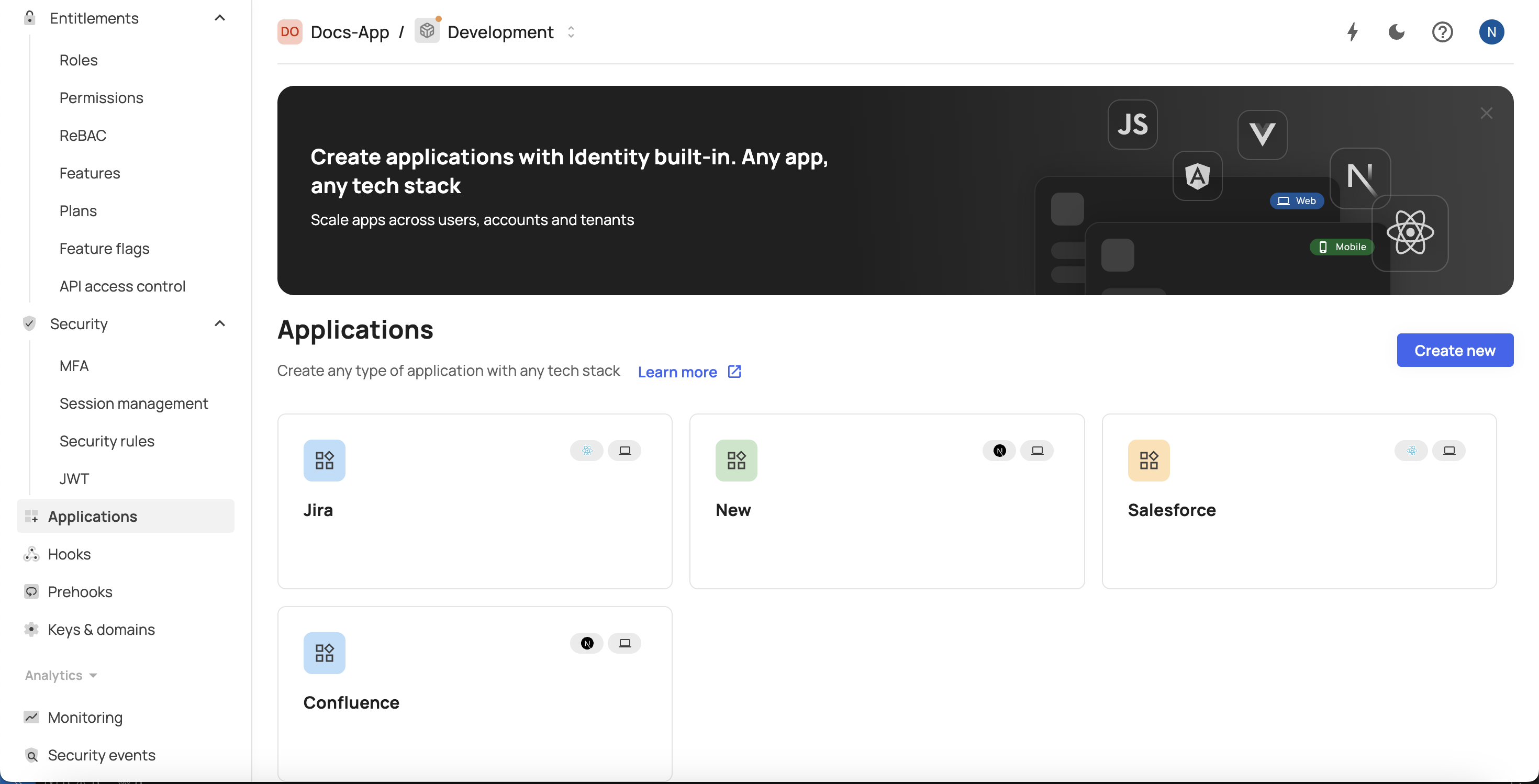This screenshot has height=784, width=1539.
Task: Select the web platform icon on the New app card
Action: click(1038, 451)
